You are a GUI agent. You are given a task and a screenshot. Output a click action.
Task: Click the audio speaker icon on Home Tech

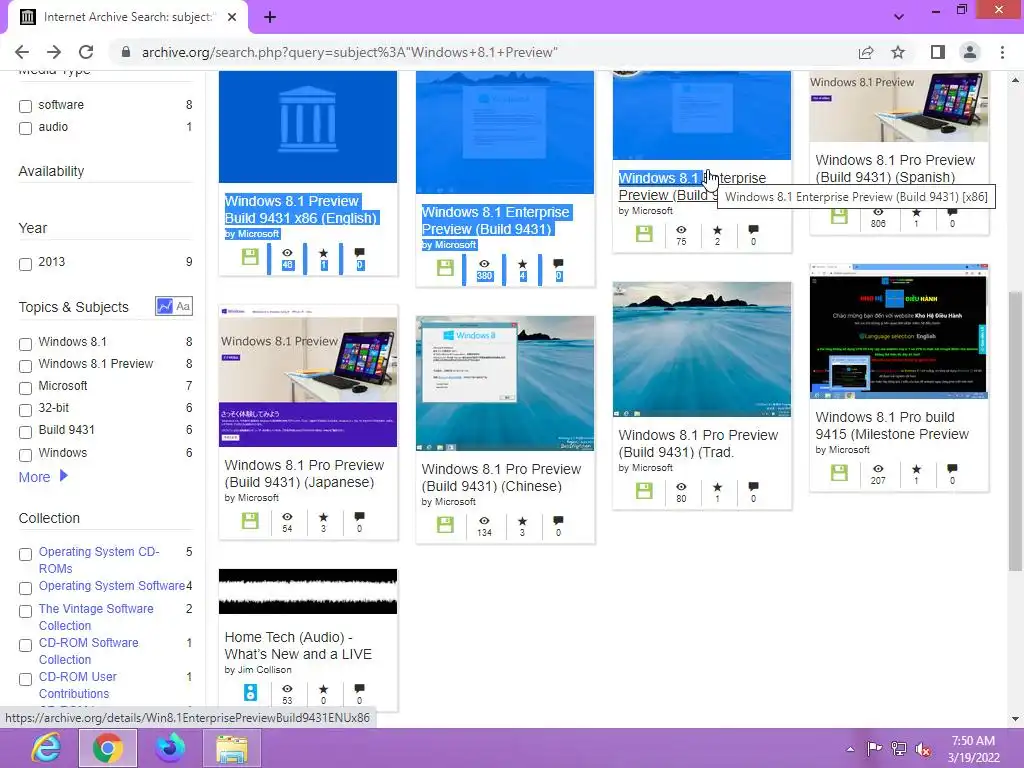click(x=250, y=692)
